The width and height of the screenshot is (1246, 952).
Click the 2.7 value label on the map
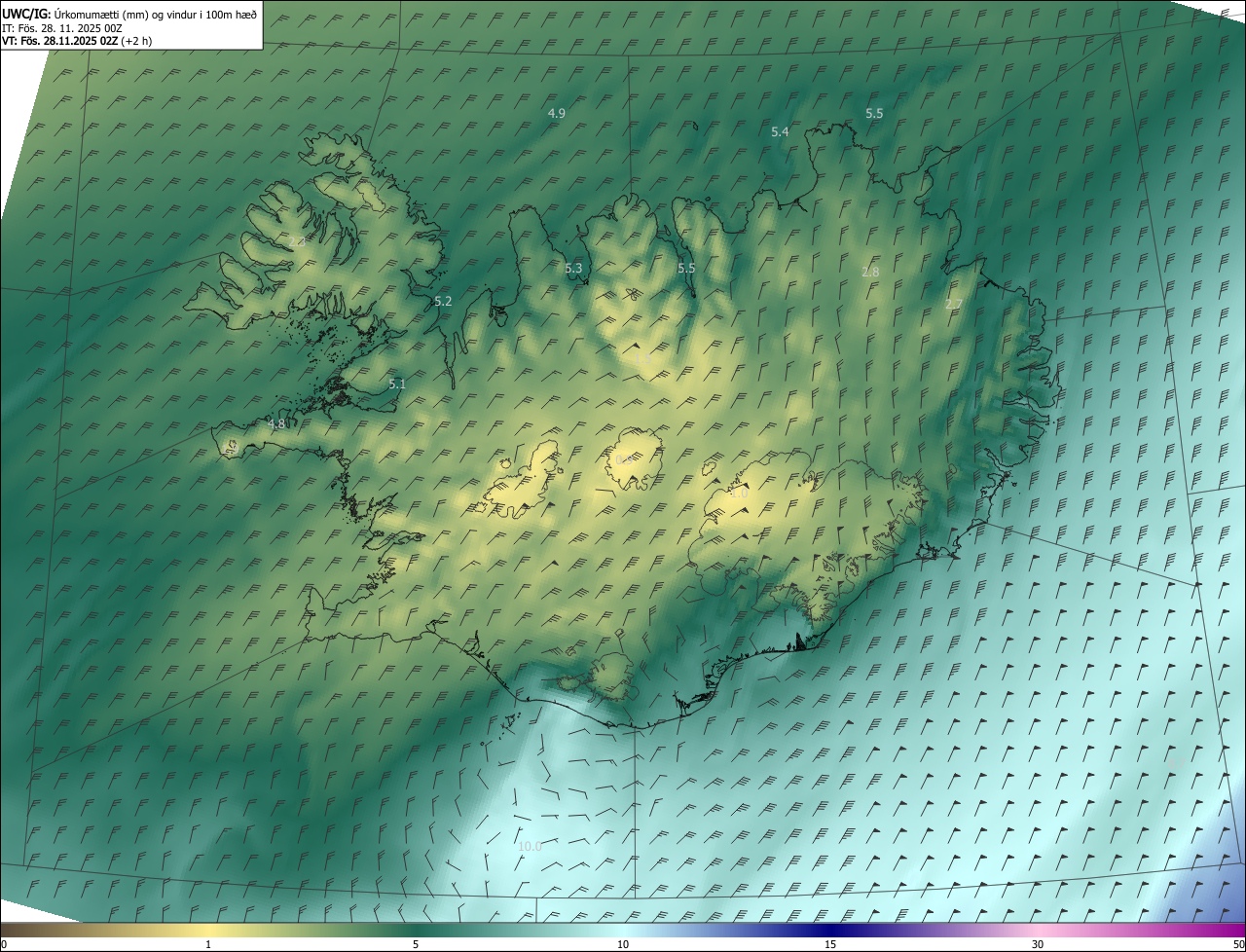tap(953, 304)
